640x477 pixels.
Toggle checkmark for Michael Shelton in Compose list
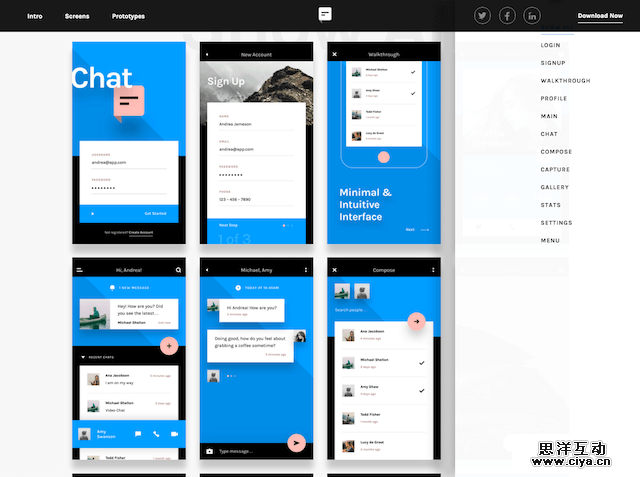point(422,362)
